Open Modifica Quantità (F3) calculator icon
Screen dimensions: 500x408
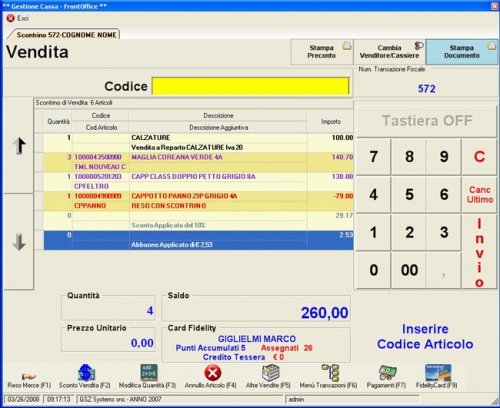point(149,372)
